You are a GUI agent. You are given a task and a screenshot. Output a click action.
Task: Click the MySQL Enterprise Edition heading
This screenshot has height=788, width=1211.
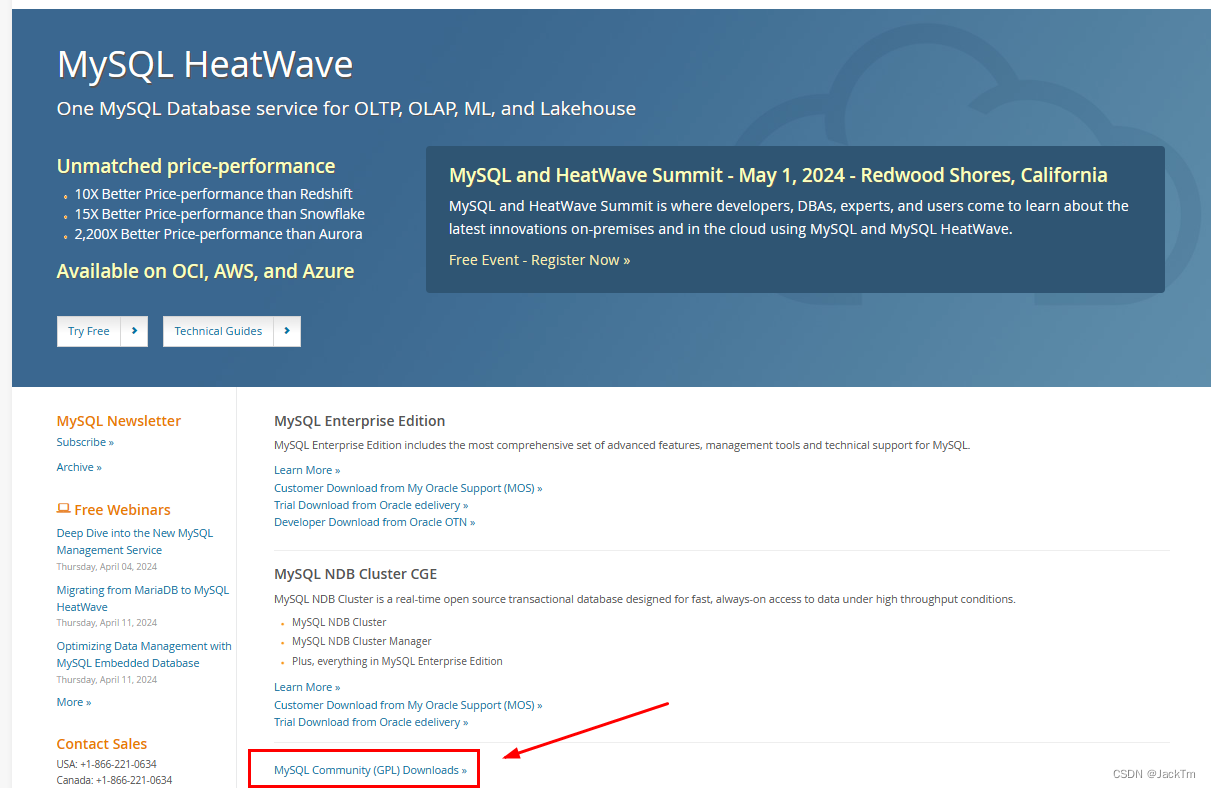[x=360, y=421]
